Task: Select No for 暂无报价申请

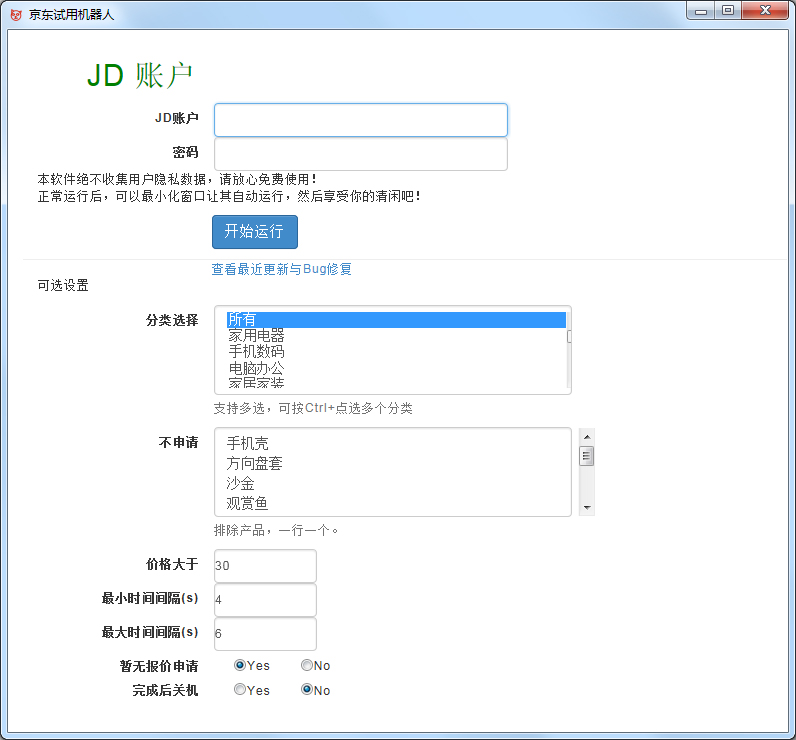Action: [307, 665]
